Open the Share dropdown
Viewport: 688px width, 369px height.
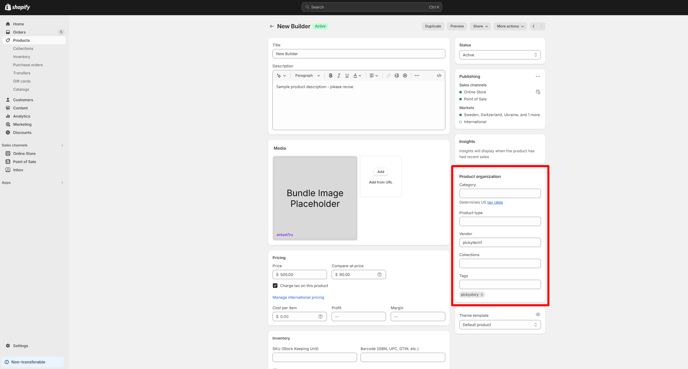coord(480,26)
